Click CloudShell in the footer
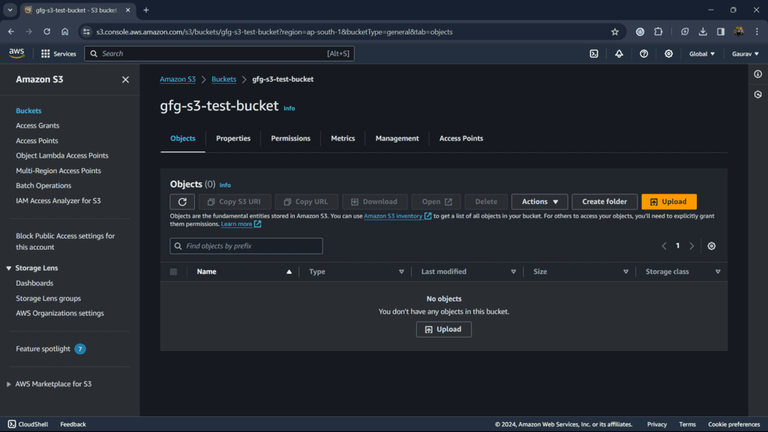 pos(28,424)
